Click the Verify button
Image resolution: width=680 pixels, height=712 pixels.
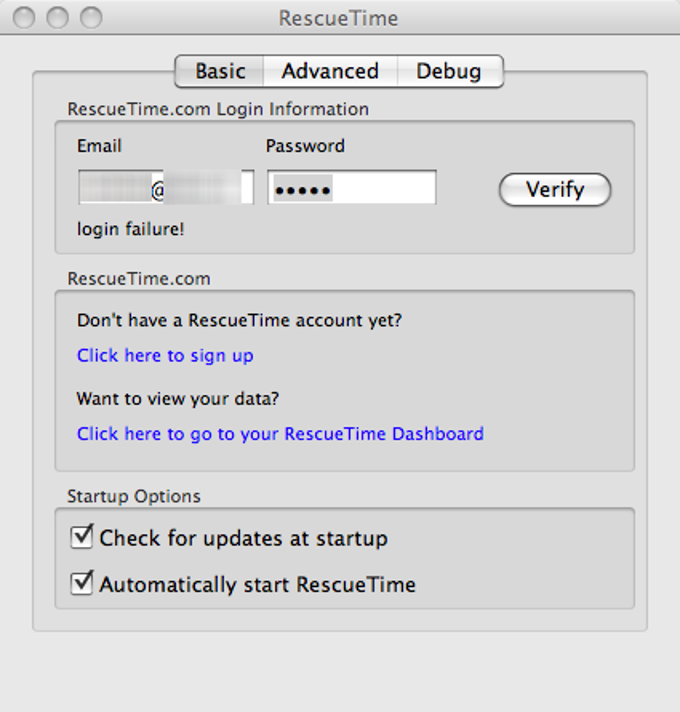click(555, 189)
